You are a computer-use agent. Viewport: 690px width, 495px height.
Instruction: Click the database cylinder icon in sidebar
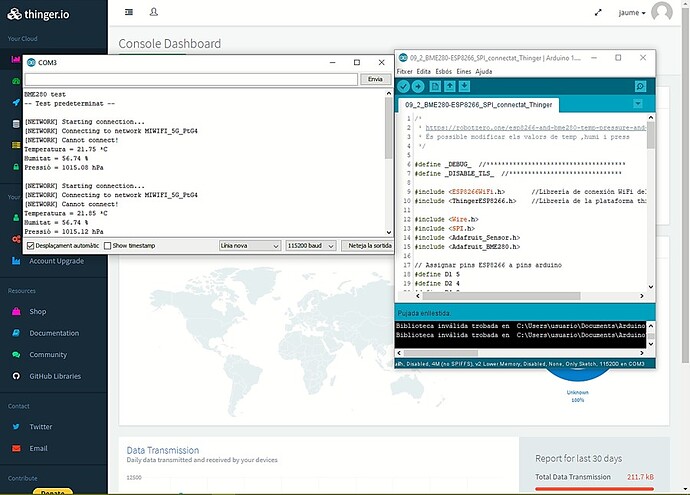tap(16, 124)
